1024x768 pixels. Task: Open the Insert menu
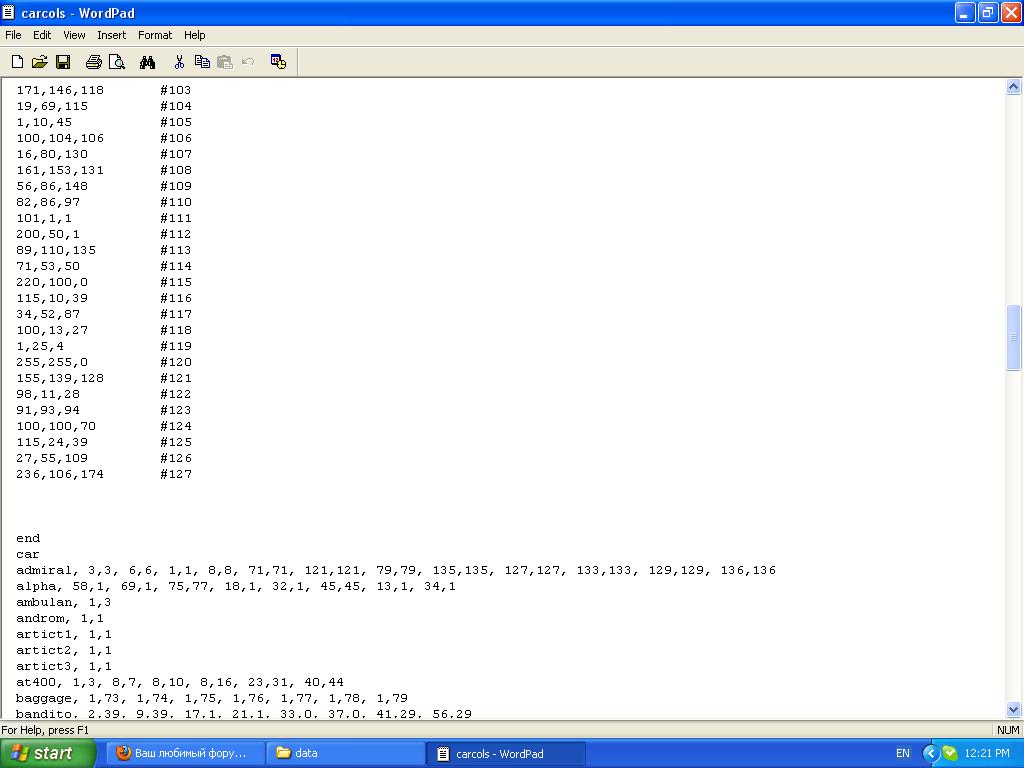click(x=111, y=35)
